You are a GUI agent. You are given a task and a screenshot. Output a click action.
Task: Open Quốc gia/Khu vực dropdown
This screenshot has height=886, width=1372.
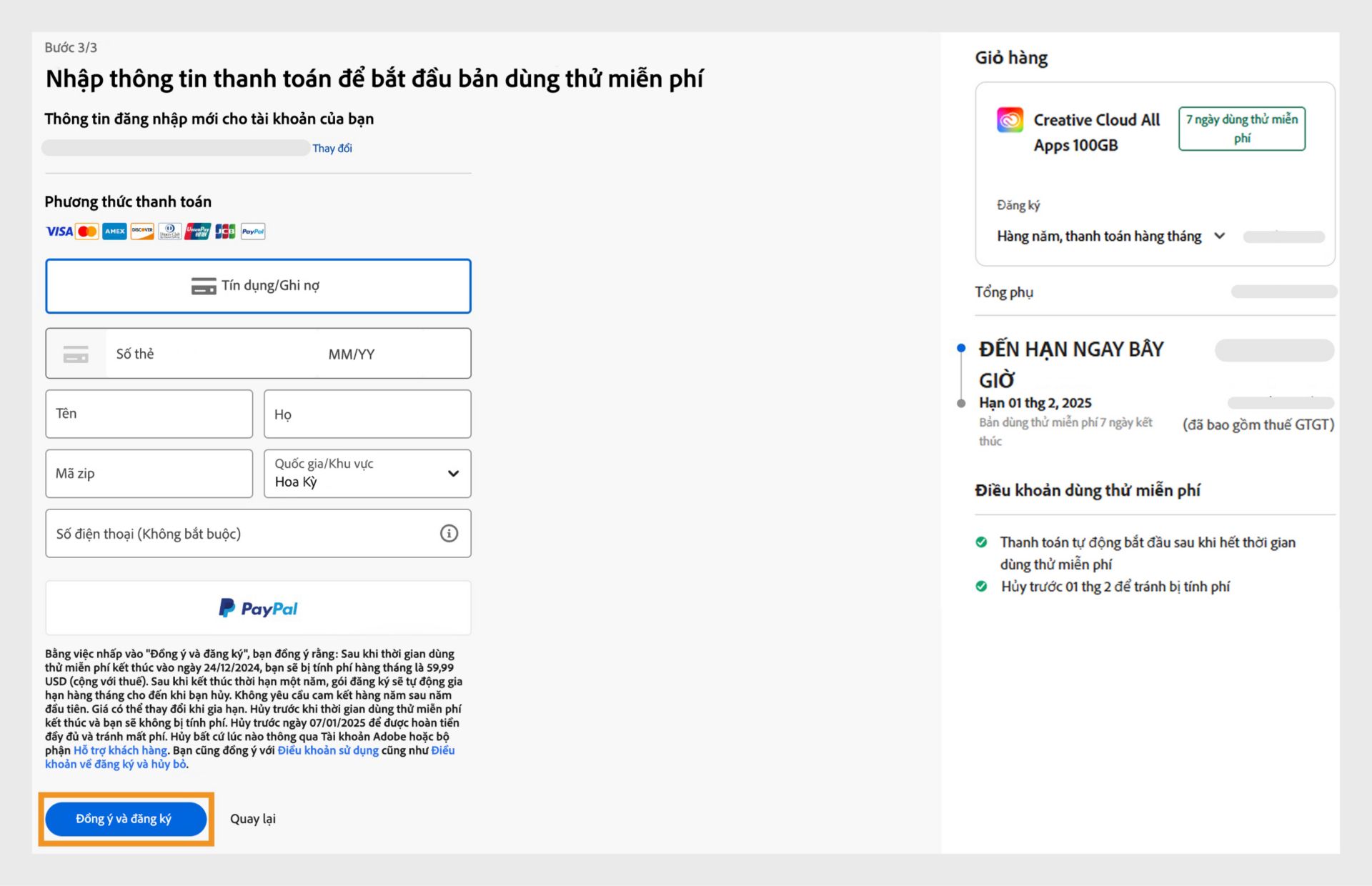pos(367,473)
